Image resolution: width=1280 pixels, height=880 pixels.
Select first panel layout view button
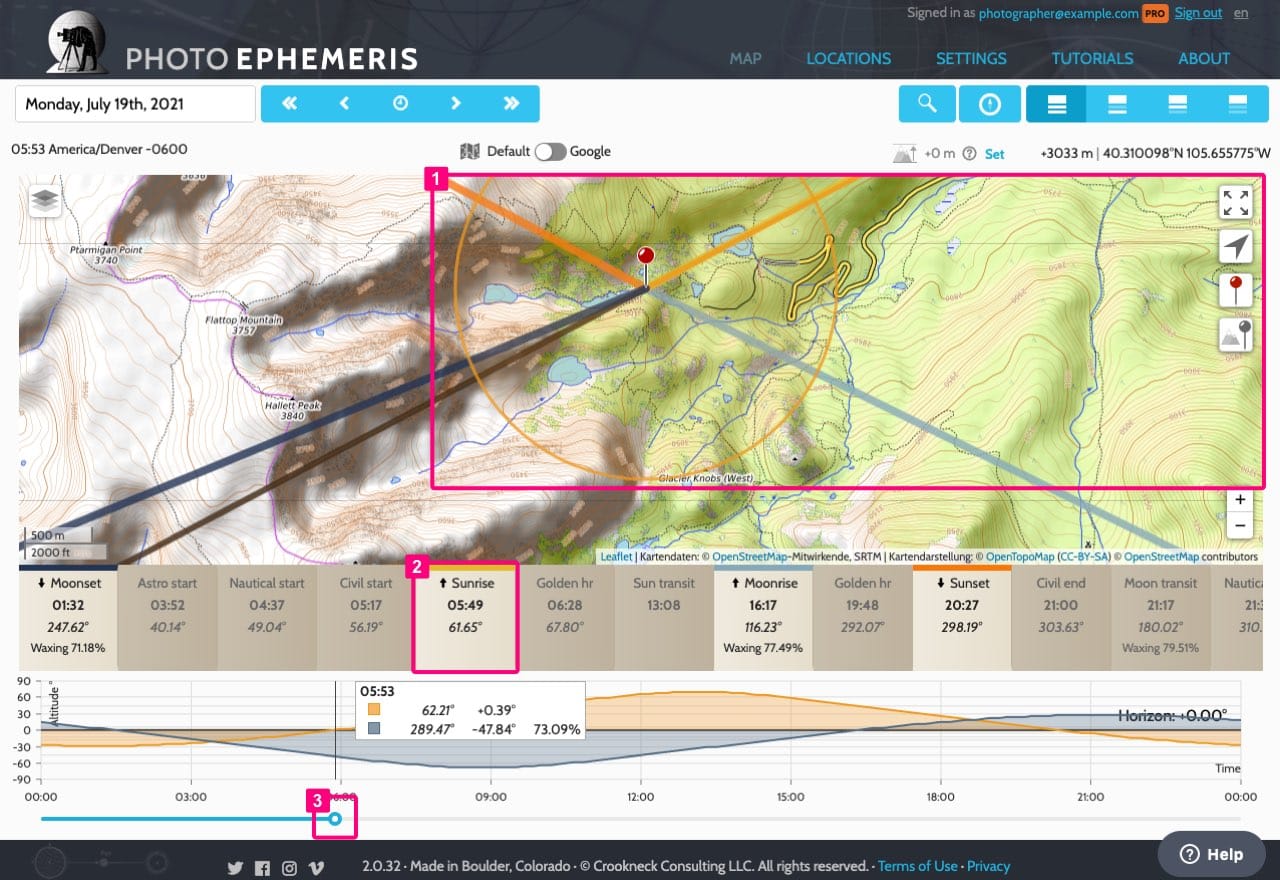[1057, 103]
